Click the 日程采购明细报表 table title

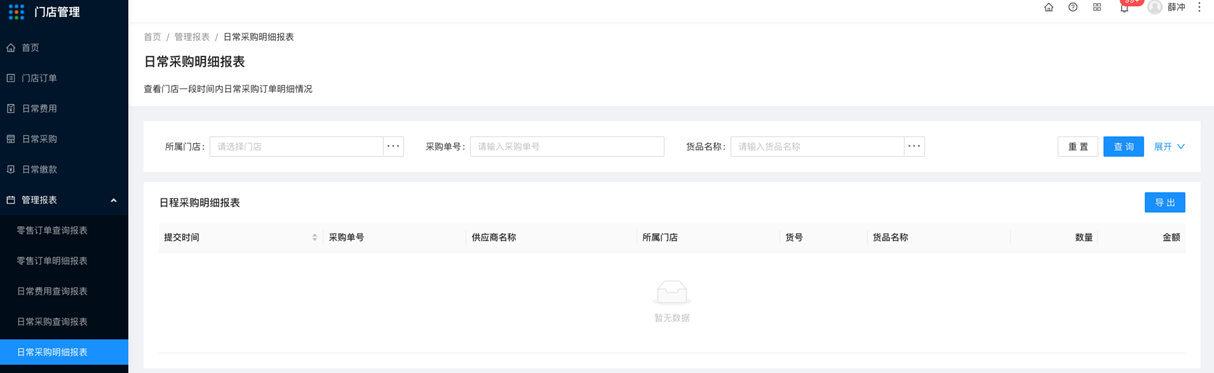[x=200, y=202]
